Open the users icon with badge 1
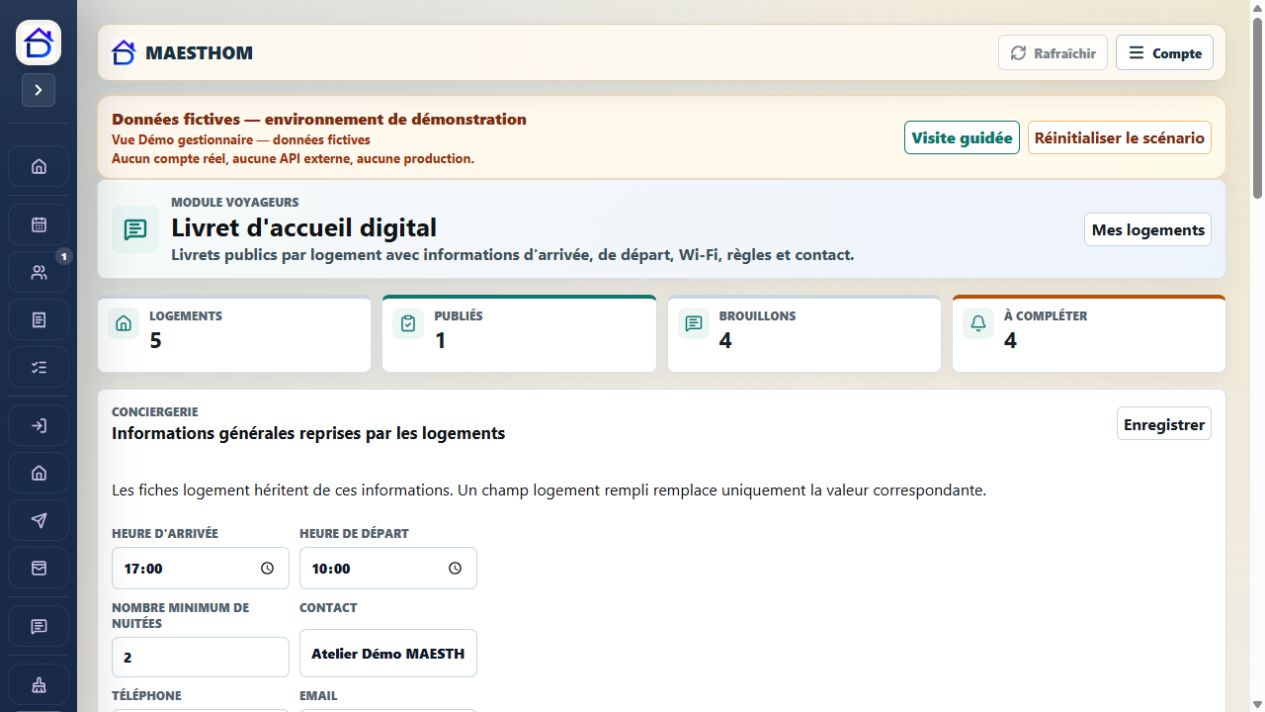 coord(39,272)
